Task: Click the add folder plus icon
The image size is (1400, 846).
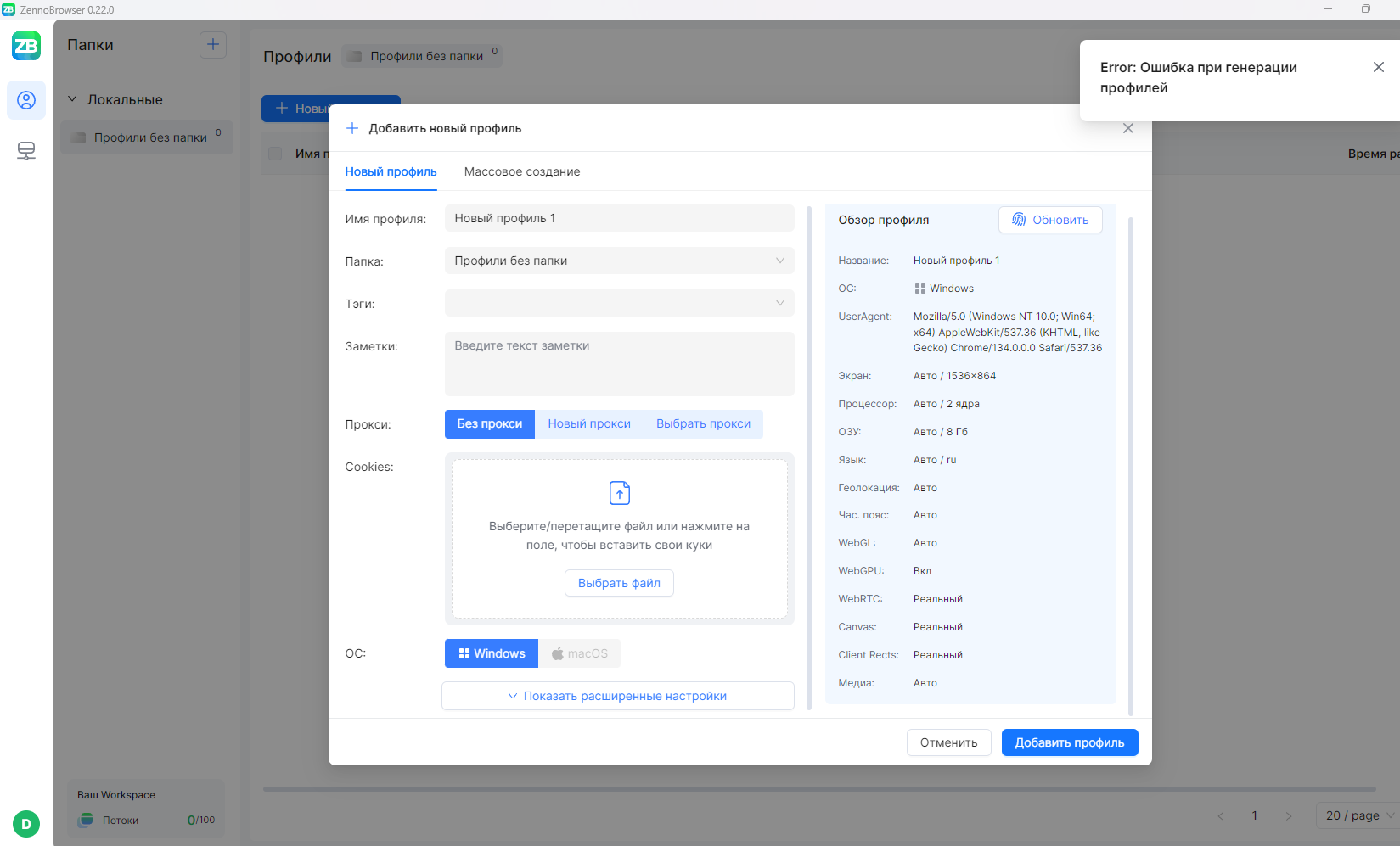Action: 212,45
